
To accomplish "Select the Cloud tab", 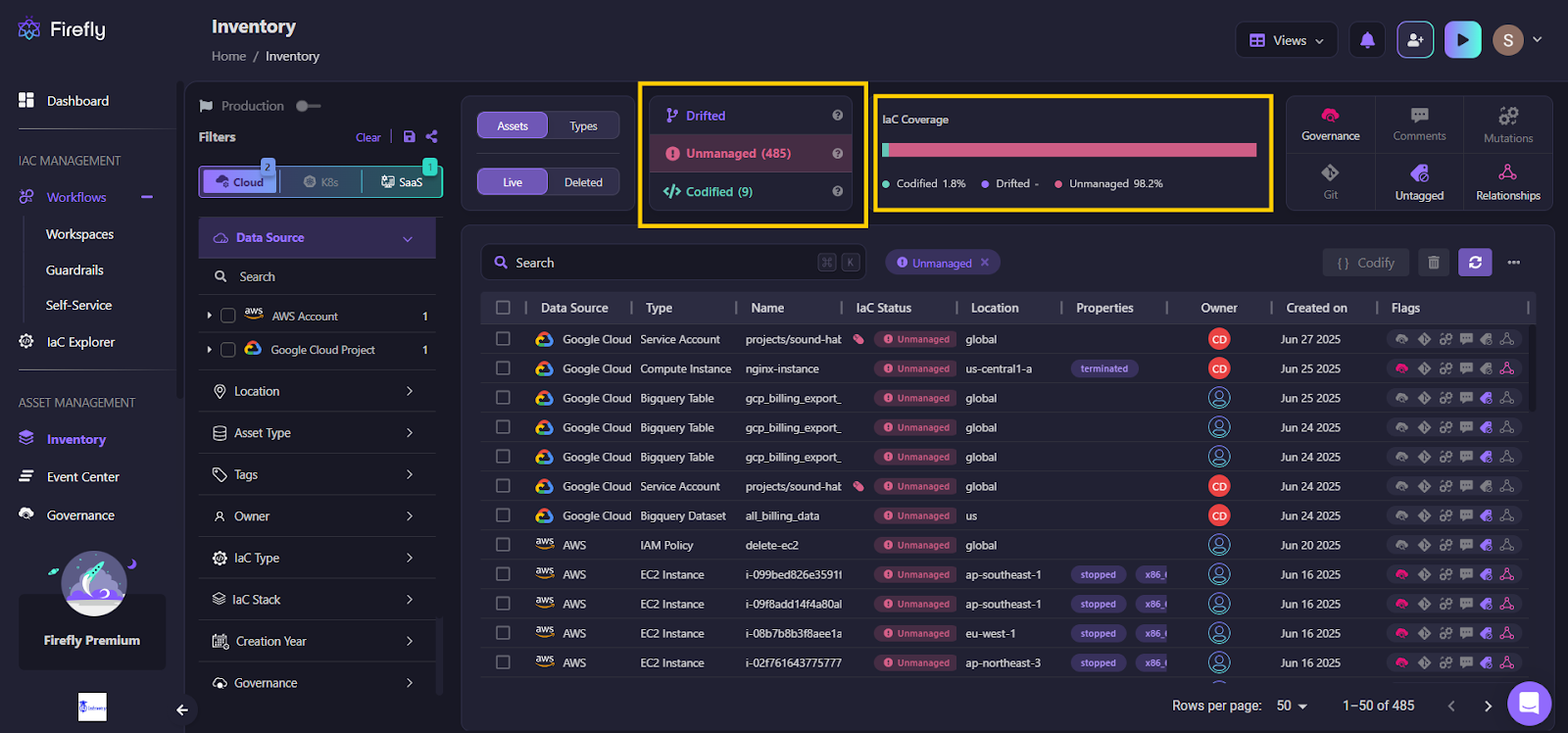I will [x=240, y=181].
